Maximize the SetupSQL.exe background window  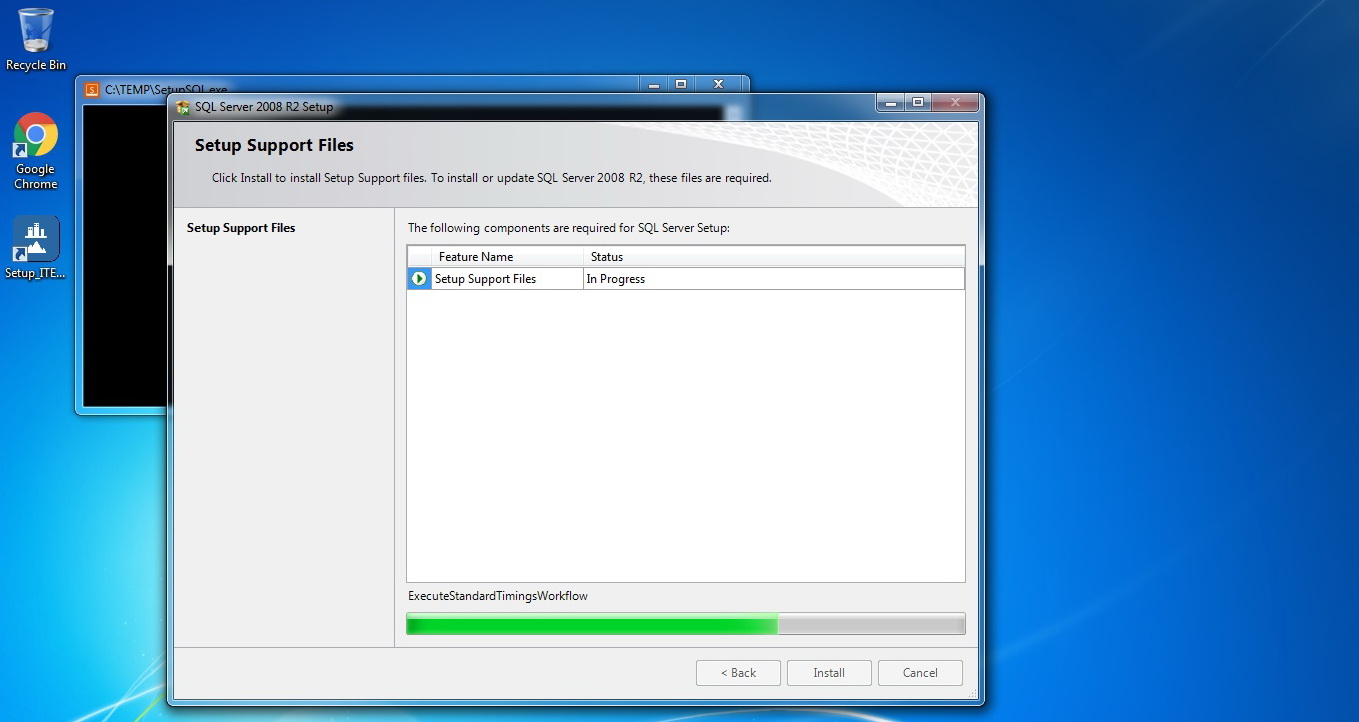[x=681, y=85]
